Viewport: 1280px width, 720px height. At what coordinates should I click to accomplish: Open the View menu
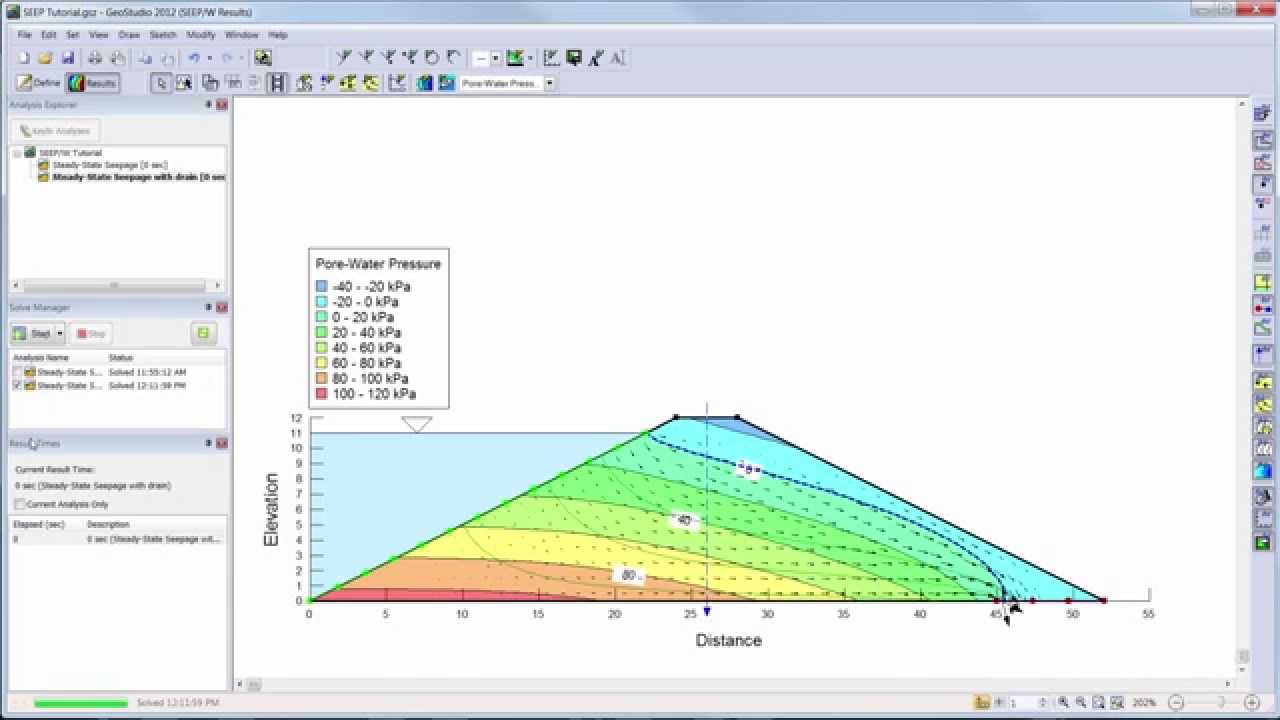click(x=98, y=35)
